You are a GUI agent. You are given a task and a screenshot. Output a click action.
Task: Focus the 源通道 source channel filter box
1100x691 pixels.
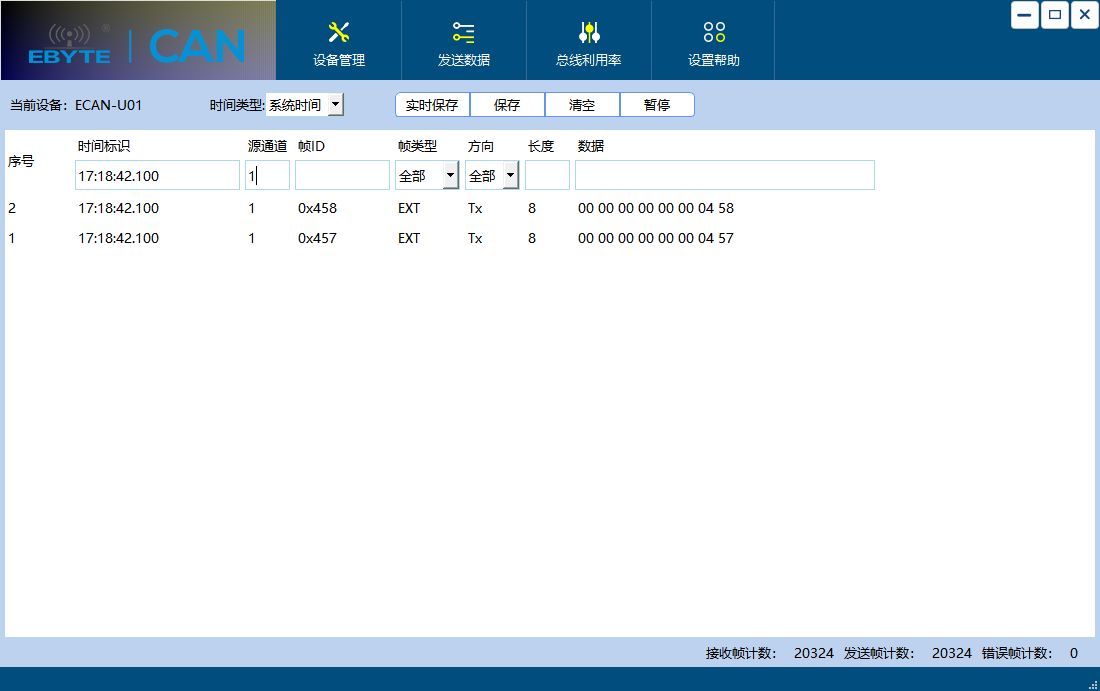tap(267, 174)
